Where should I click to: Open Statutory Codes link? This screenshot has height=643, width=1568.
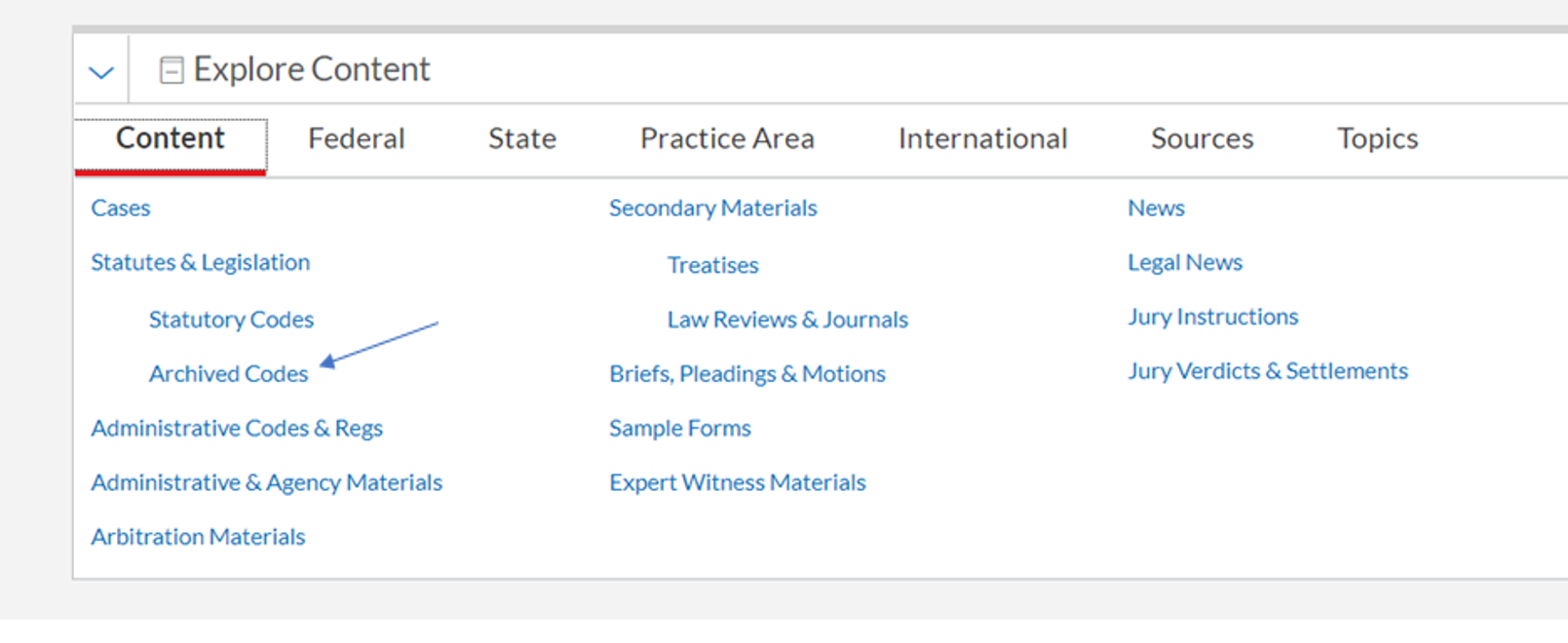pos(231,319)
